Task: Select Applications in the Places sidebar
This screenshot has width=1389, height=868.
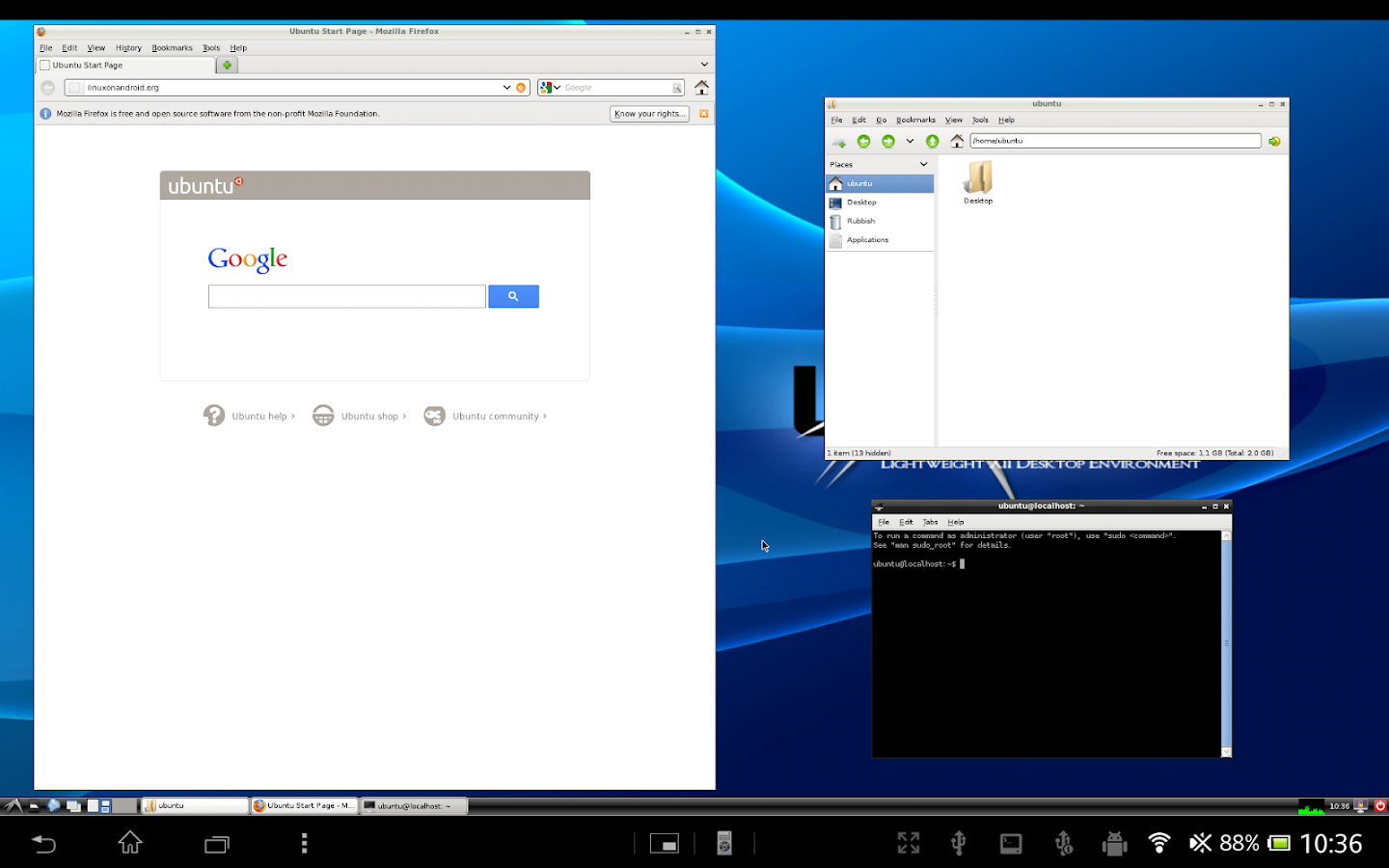Action: pyautogui.click(x=867, y=239)
